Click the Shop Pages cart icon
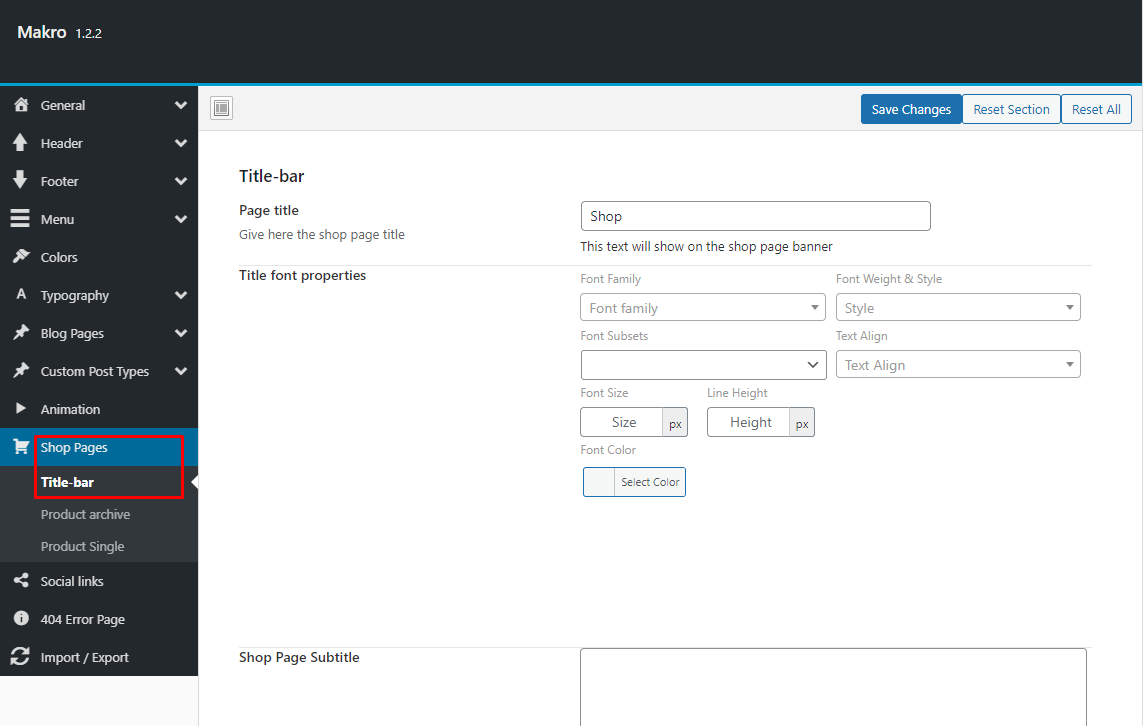 [21, 447]
